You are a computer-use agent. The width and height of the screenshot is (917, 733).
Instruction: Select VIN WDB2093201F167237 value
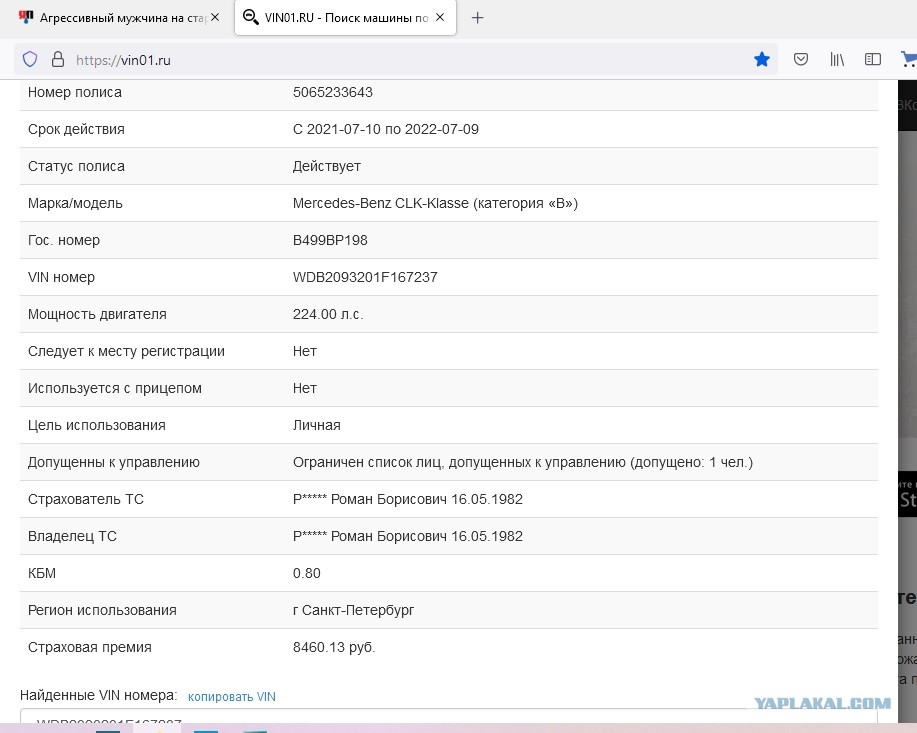pyautogui.click(x=365, y=277)
